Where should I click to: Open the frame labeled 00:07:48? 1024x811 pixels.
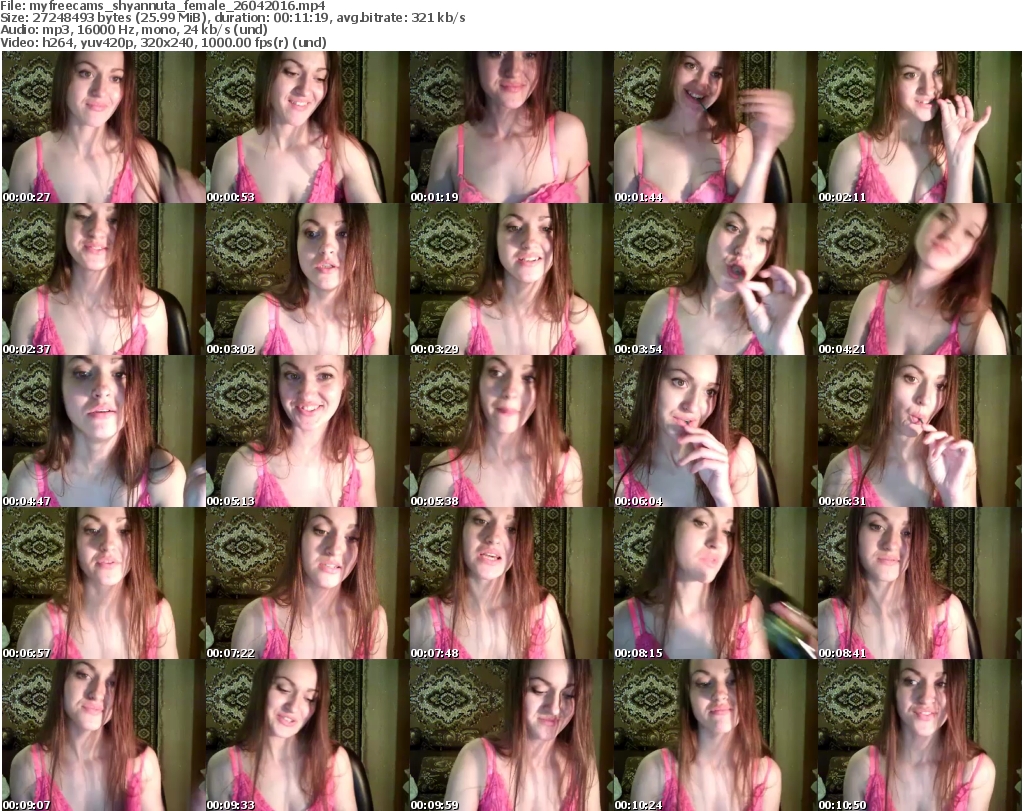tap(511, 583)
